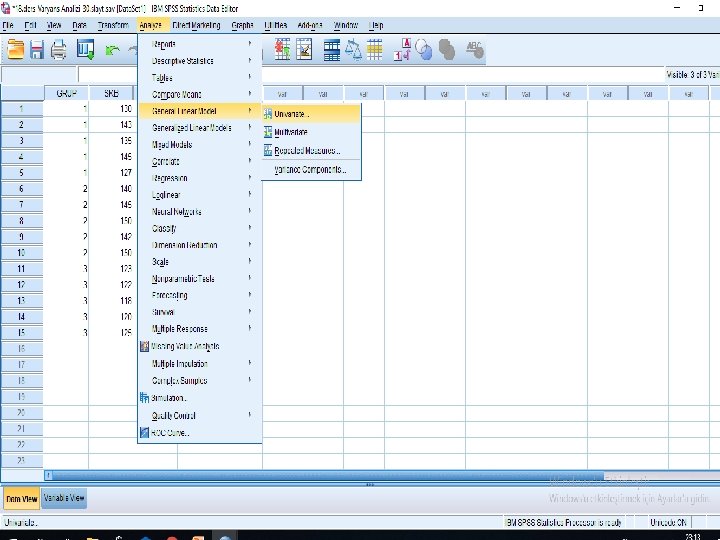Open the ROC Curve menu entry
The width and height of the screenshot is (720, 540).
(200, 433)
